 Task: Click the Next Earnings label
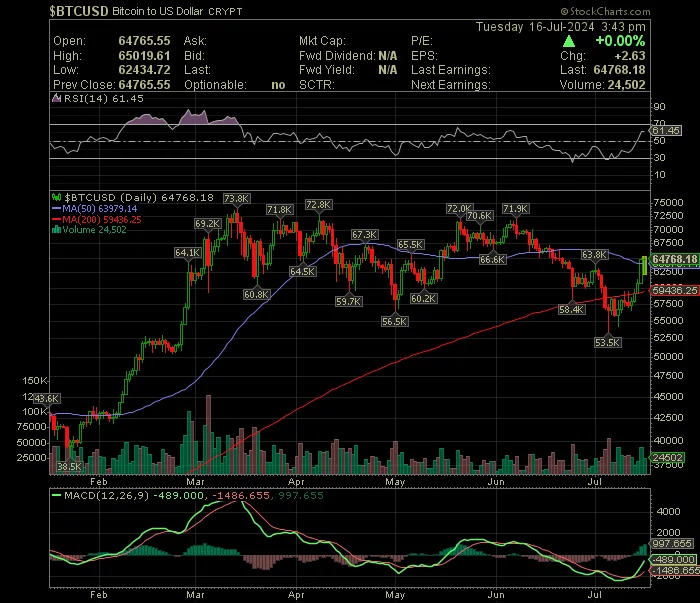click(450, 85)
